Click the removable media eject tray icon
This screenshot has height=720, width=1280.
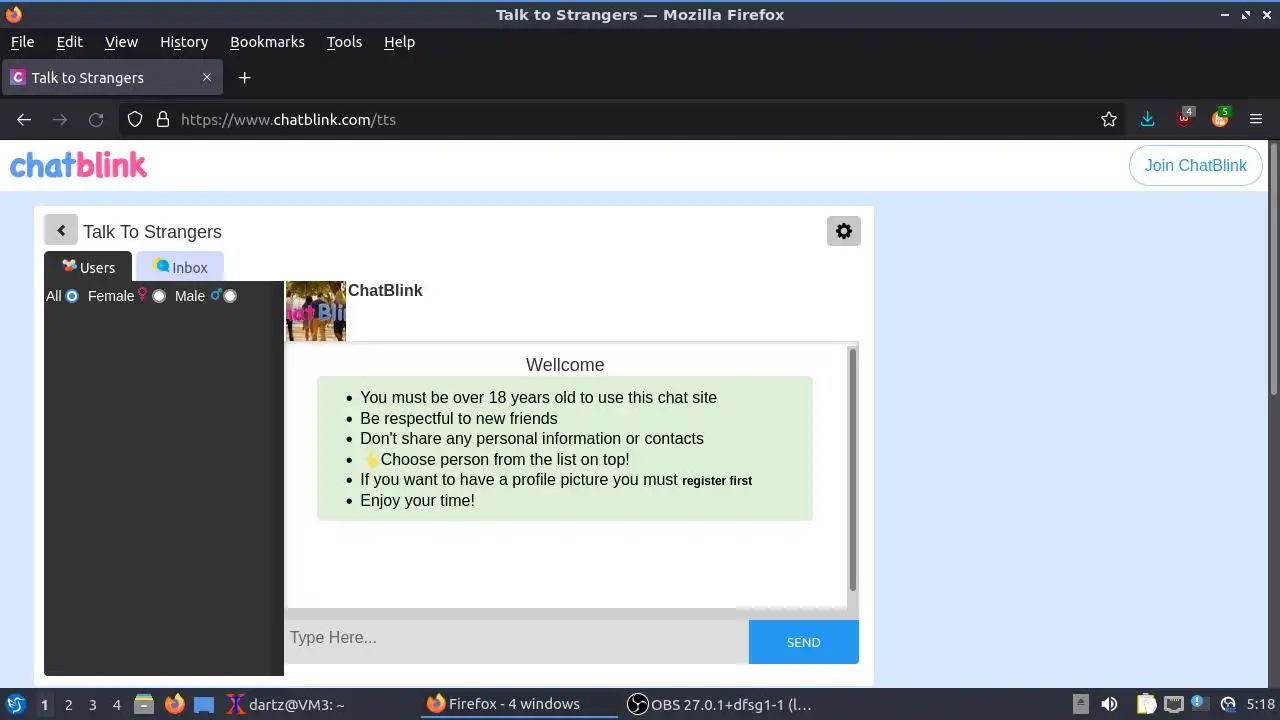(1080, 704)
